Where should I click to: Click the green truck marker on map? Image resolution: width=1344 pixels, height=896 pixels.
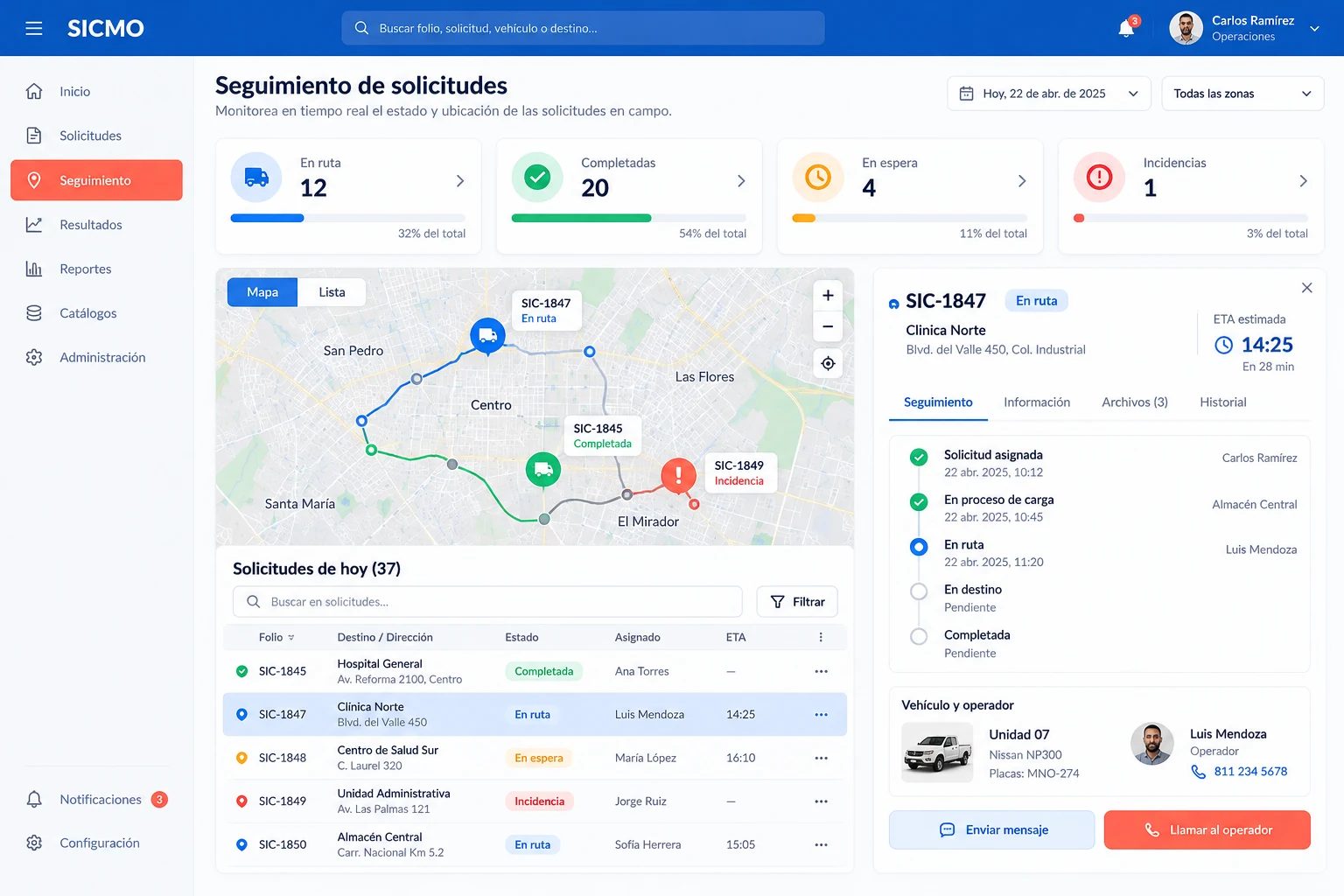543,470
